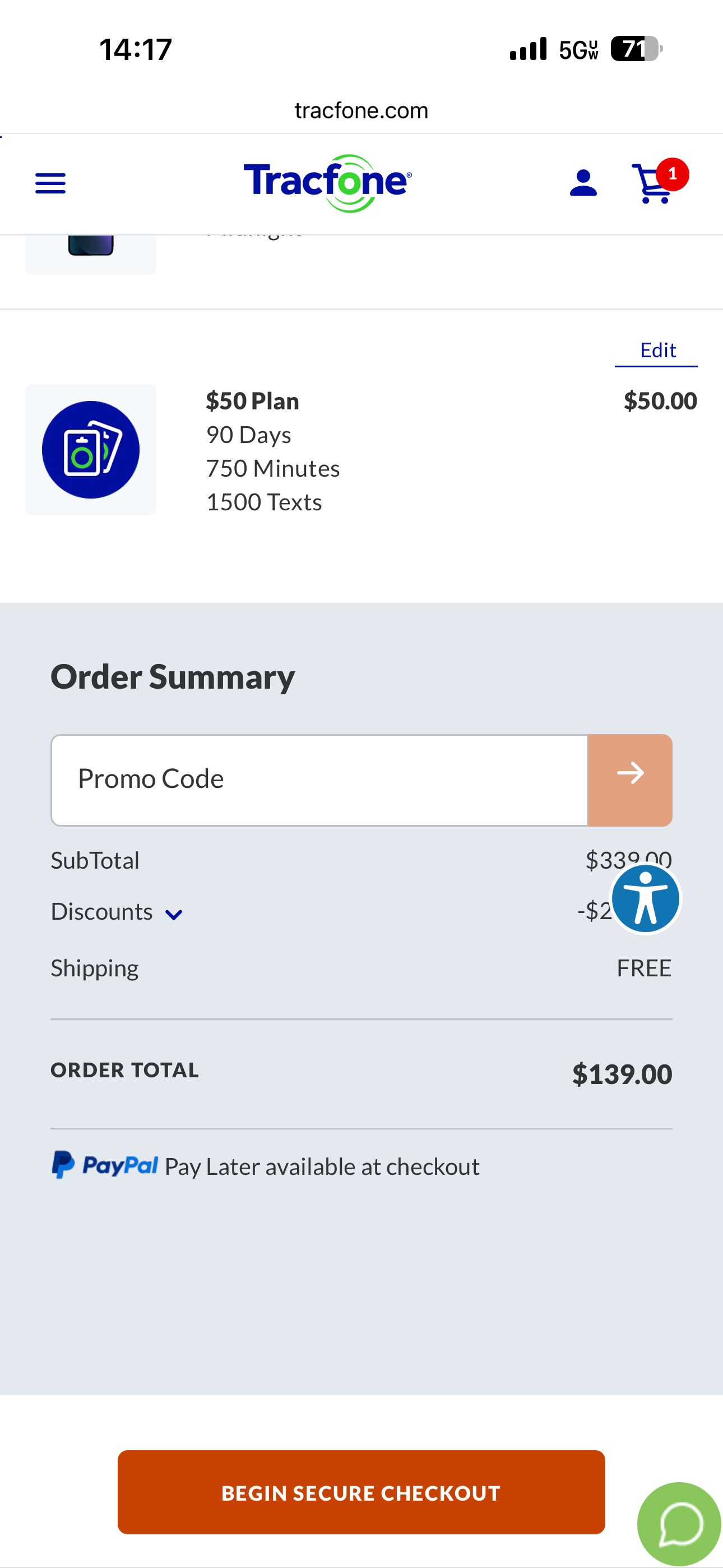Tap the Tracfone logo
Image resolution: width=723 pixels, height=1568 pixels.
tap(327, 183)
